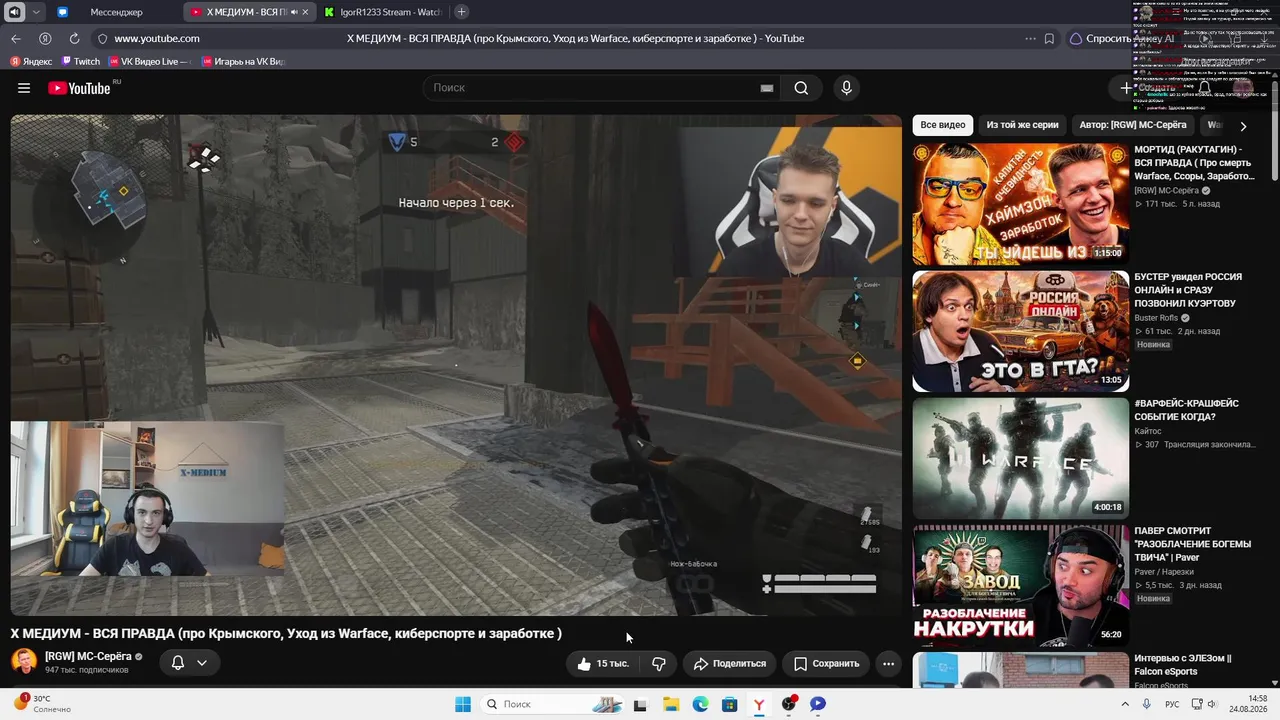Reload the current YouTube page
Viewport: 1280px width, 720px height.
click(x=74, y=39)
